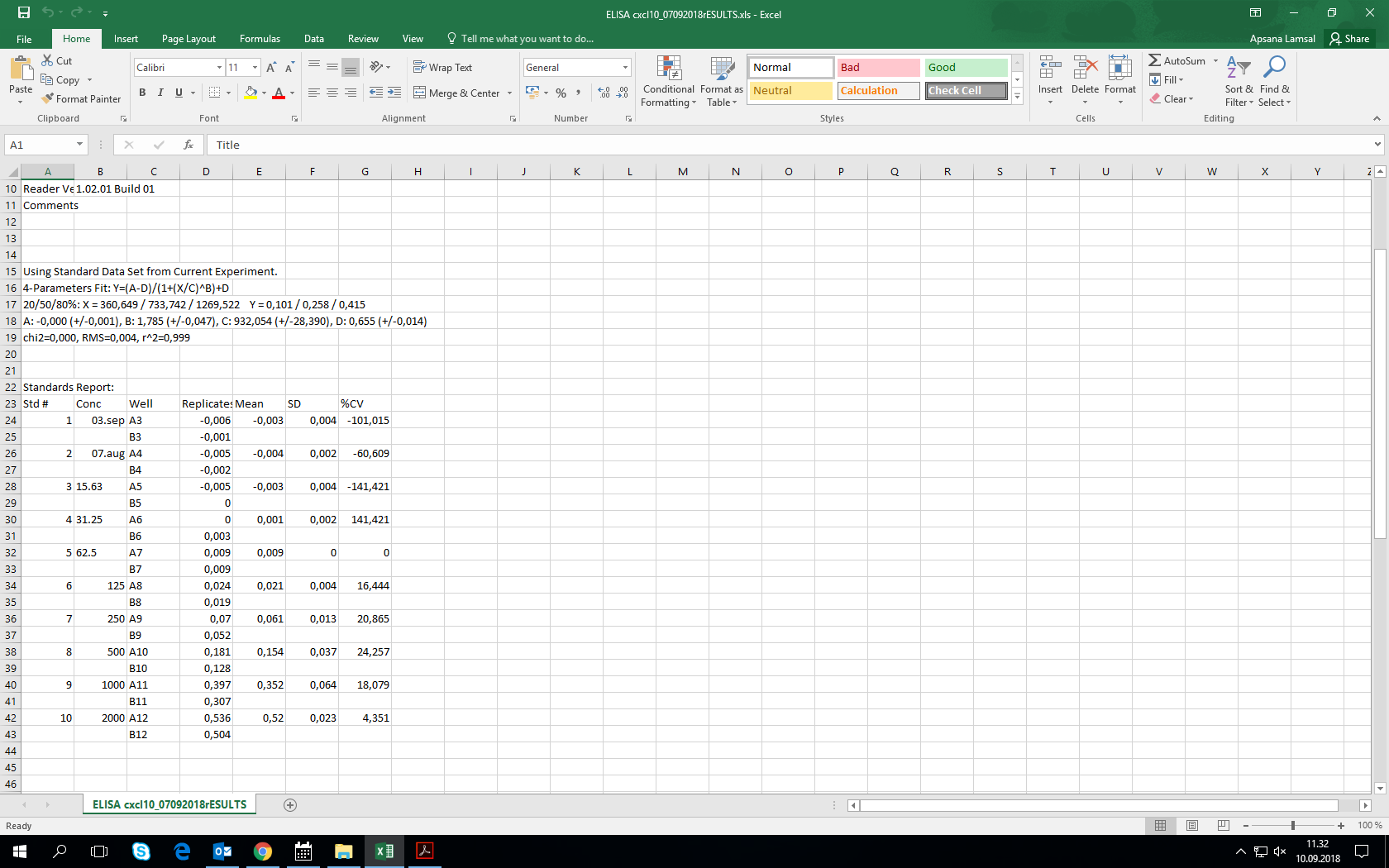This screenshot has height=868, width=1389.
Task: Click the Increase Decimal icon
Action: (604, 93)
